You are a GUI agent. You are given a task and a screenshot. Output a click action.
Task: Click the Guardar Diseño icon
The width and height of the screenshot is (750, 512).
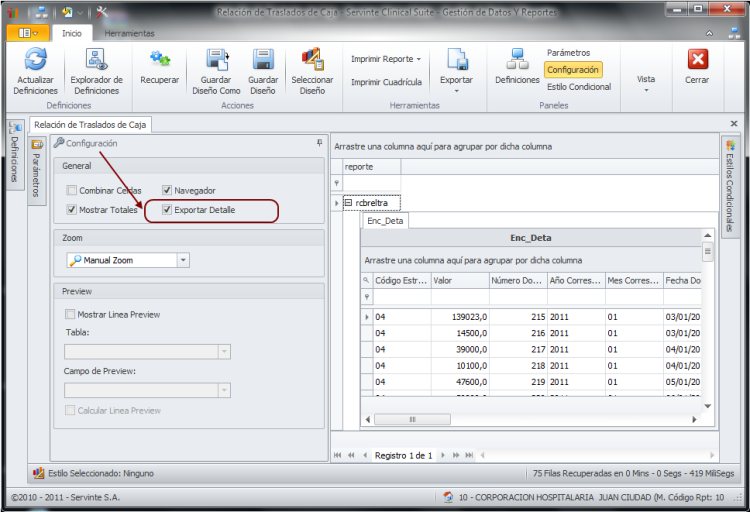(263, 60)
